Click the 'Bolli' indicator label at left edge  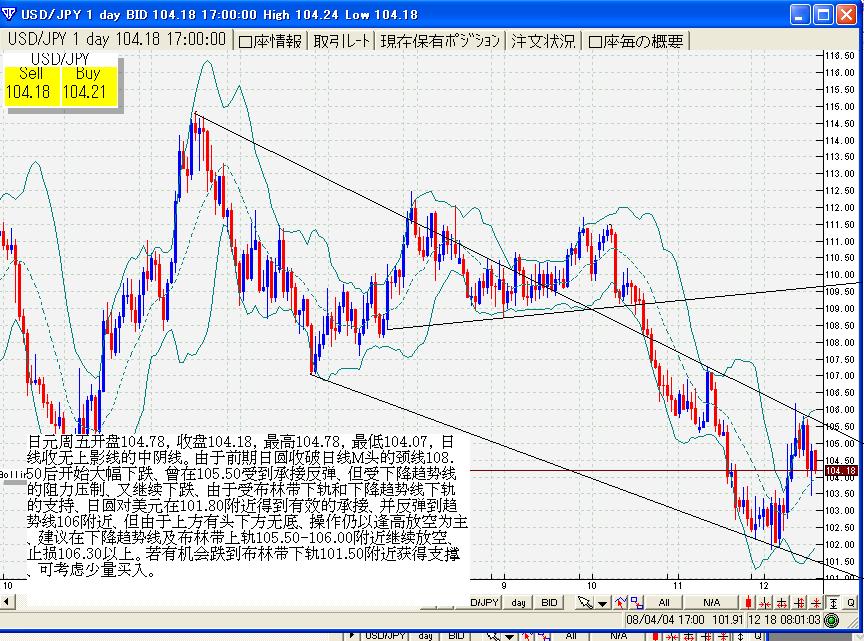[12, 474]
